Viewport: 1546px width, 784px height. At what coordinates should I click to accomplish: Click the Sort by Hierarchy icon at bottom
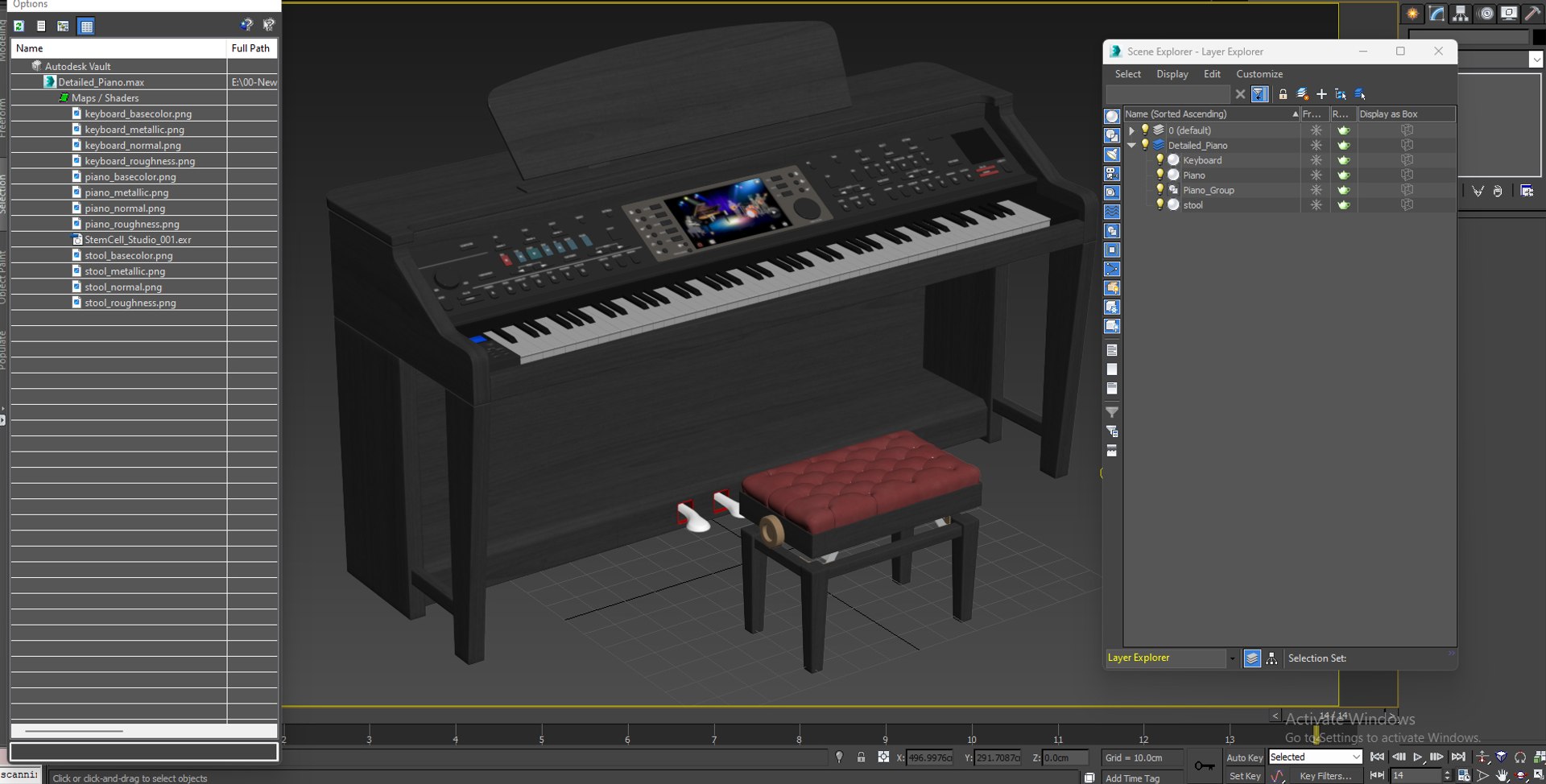(1271, 658)
